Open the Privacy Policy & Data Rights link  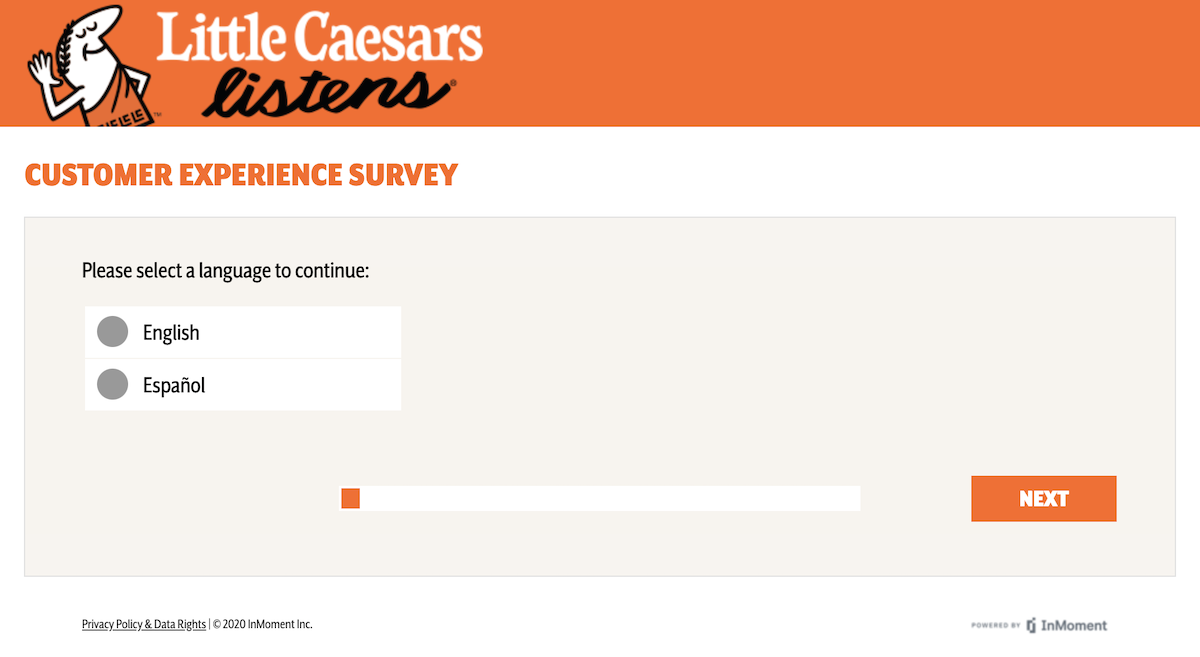(144, 624)
